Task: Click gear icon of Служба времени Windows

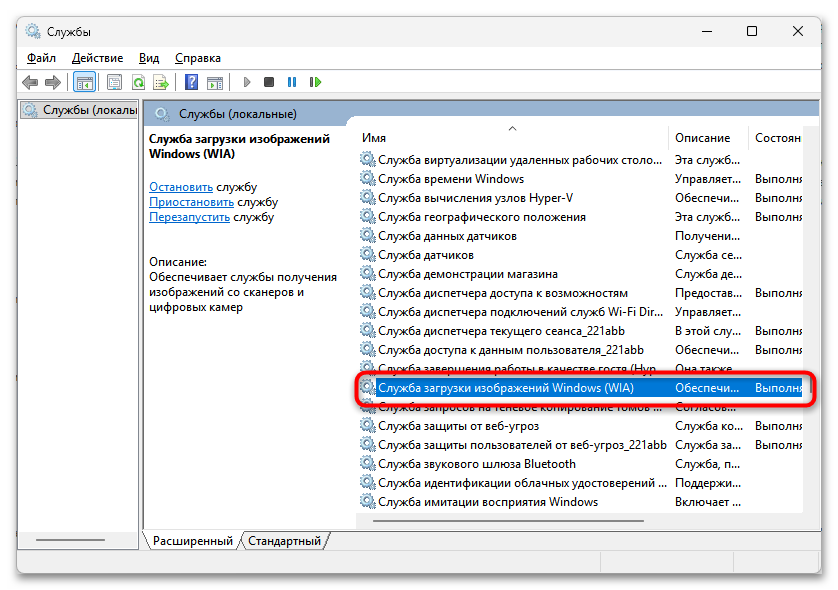Action: coord(368,178)
